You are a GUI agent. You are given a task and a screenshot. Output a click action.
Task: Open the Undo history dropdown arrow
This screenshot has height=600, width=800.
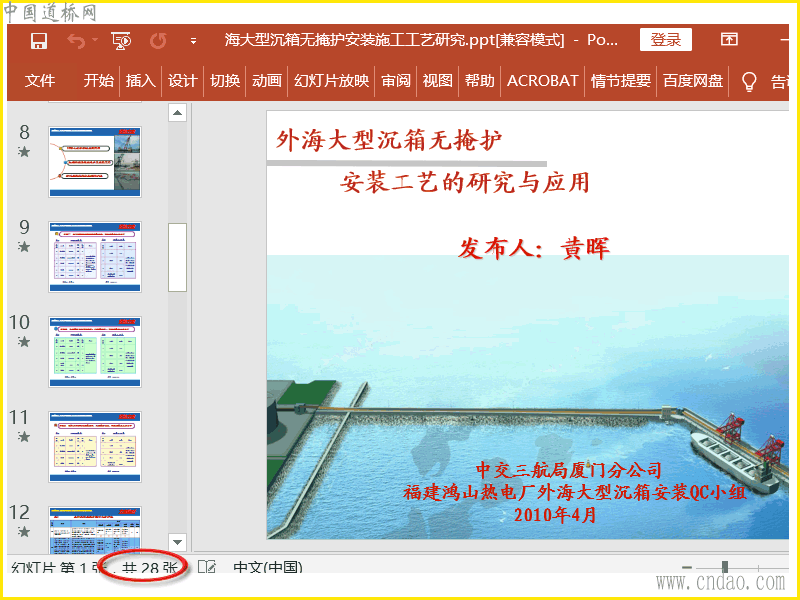coord(95,40)
